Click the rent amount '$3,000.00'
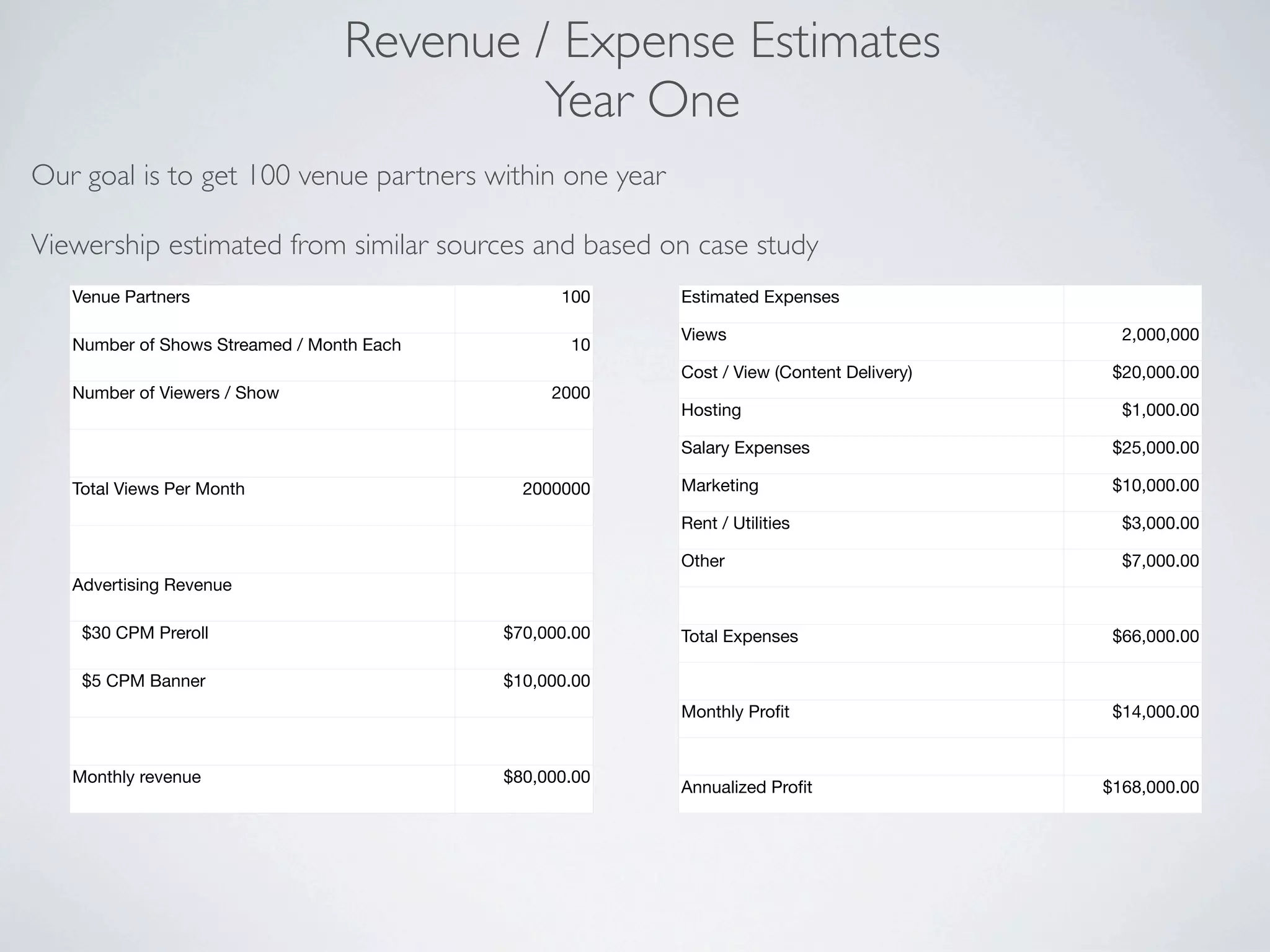 1160,523
